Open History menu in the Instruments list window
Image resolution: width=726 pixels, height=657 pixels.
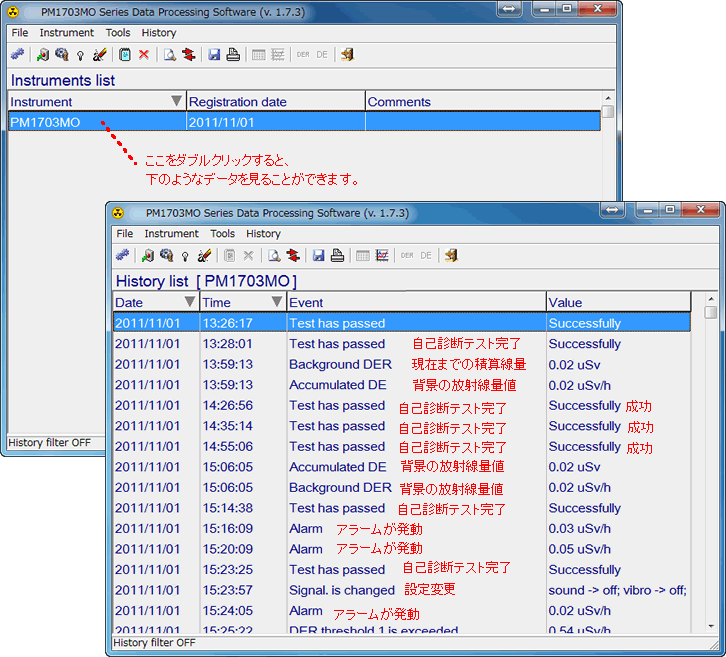click(159, 32)
